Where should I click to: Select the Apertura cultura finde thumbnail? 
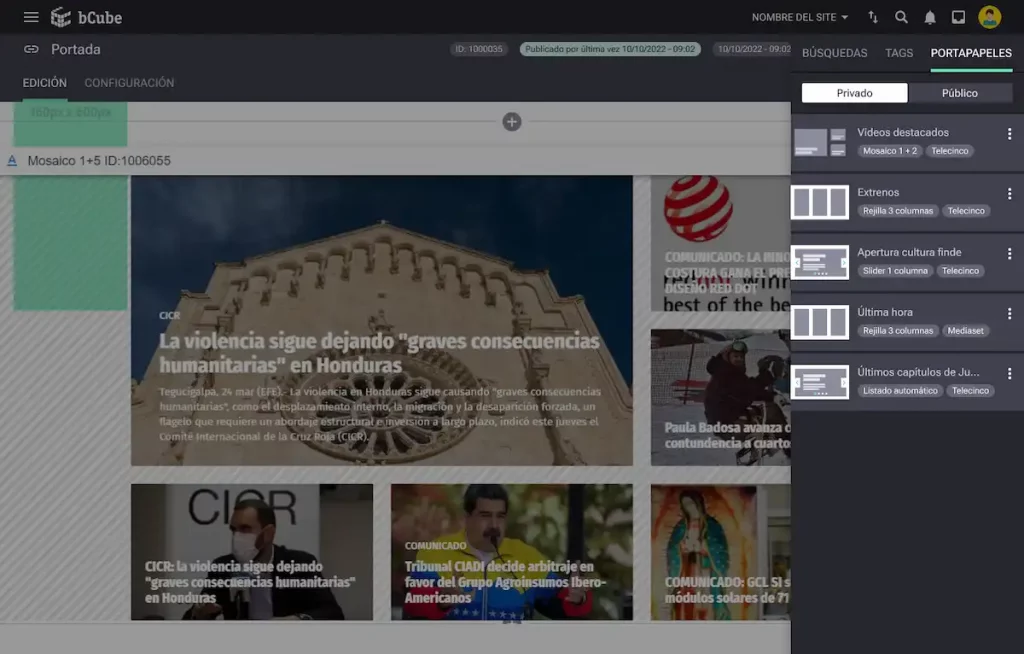point(820,262)
